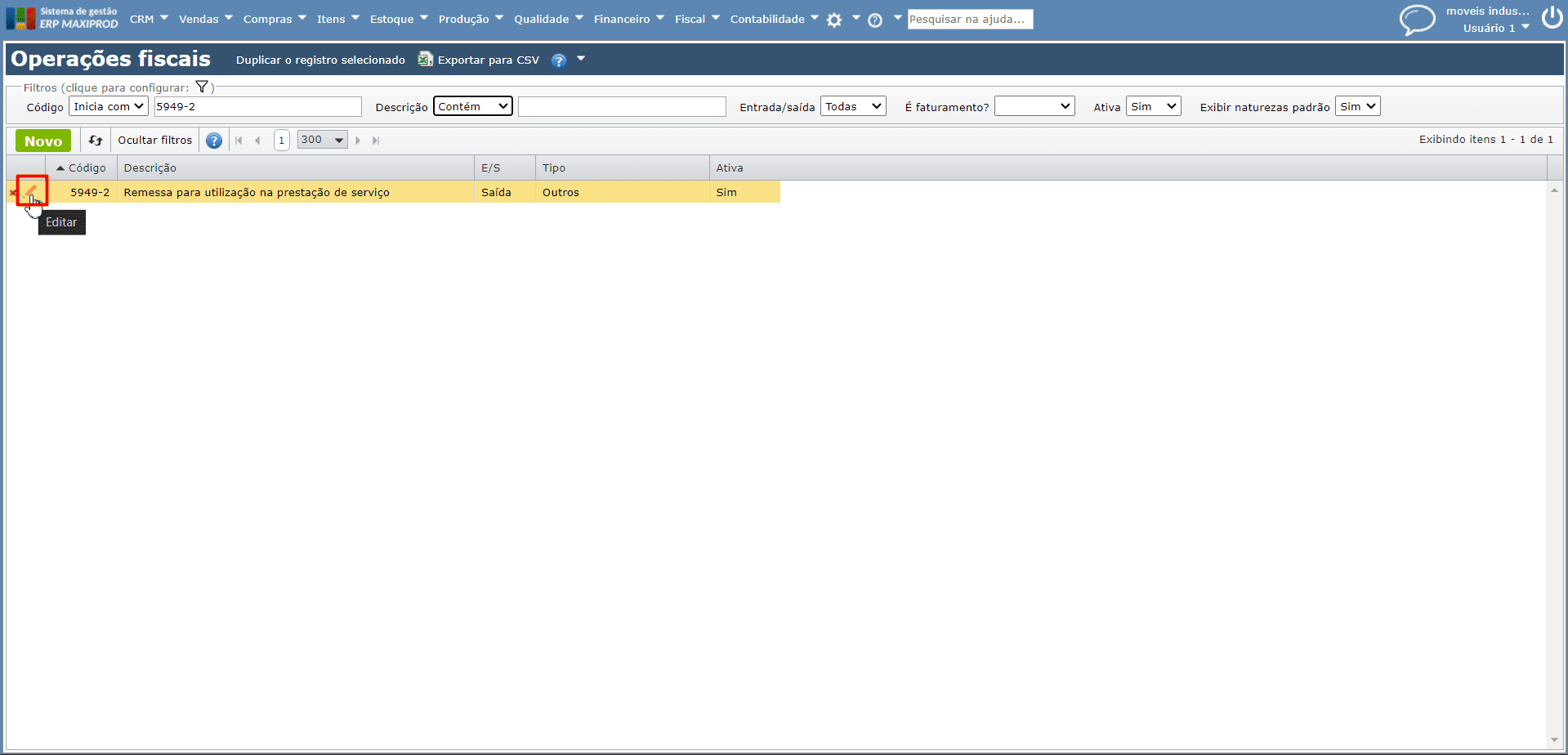Refresh the fiscal operations grid
The width and height of the screenshot is (1568, 755).
96,141
